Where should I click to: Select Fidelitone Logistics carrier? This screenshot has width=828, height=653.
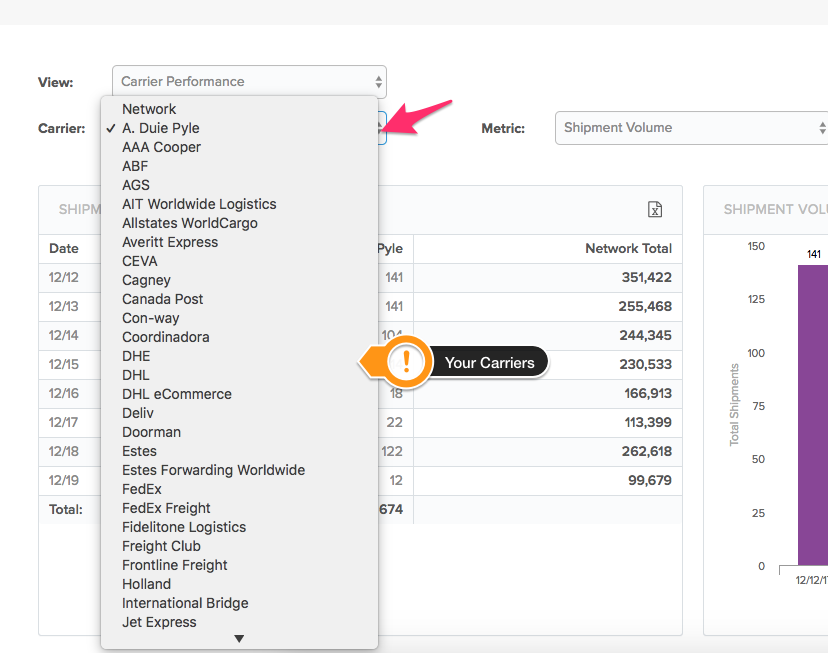239,527
